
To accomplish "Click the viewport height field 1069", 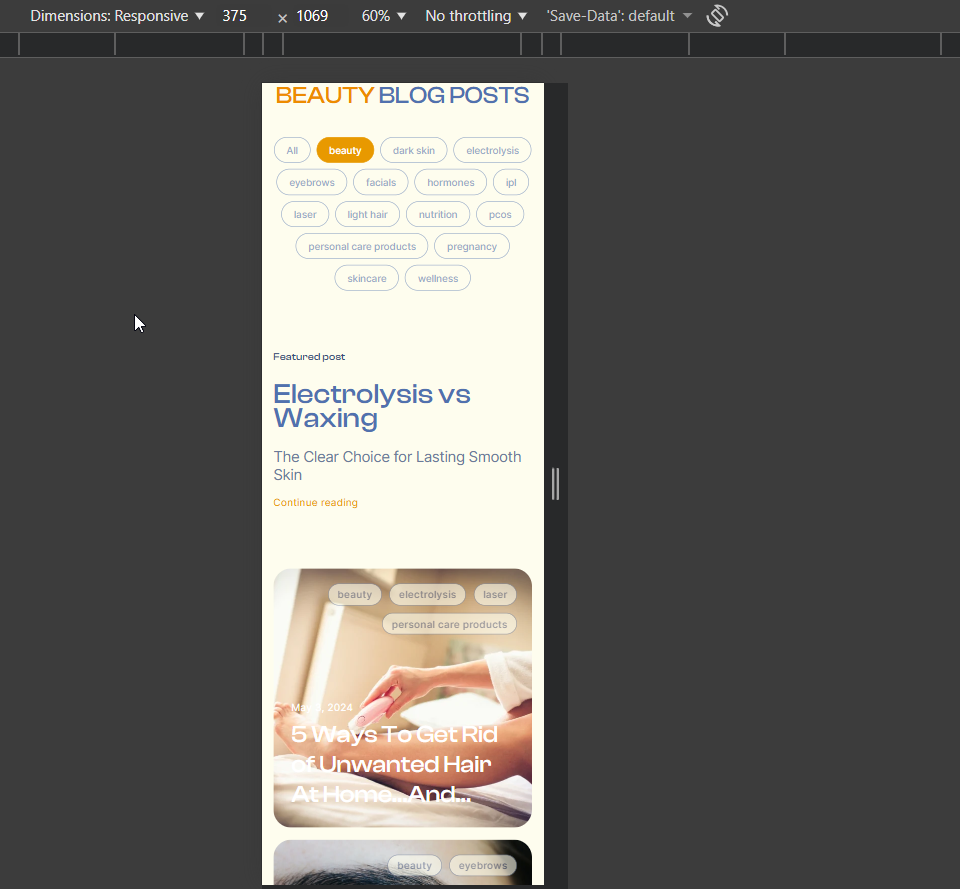I will [x=312, y=16].
